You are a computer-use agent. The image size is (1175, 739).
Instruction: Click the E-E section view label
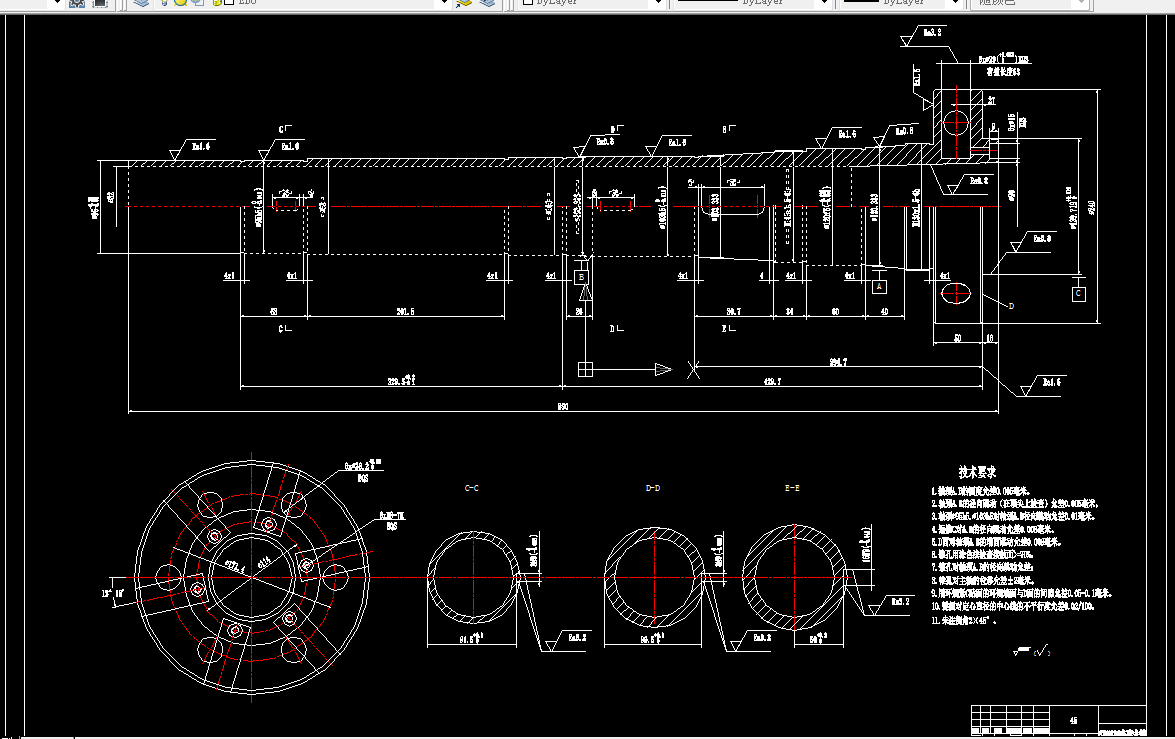click(792, 488)
